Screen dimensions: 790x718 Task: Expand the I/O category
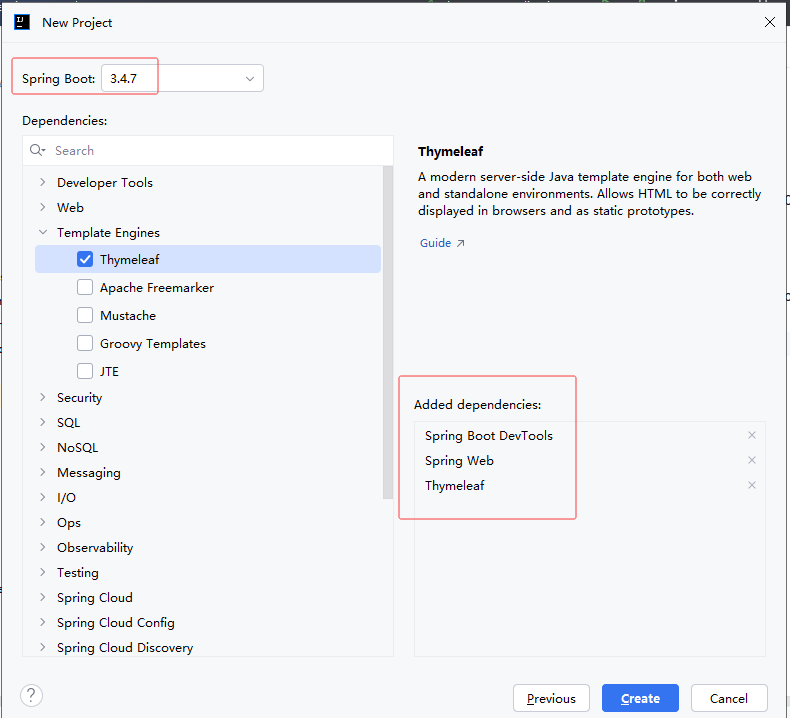(43, 497)
